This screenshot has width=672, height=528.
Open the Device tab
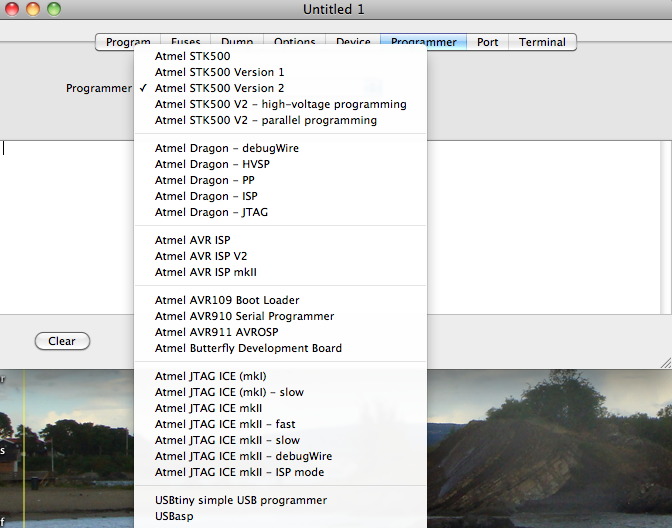[x=353, y=42]
